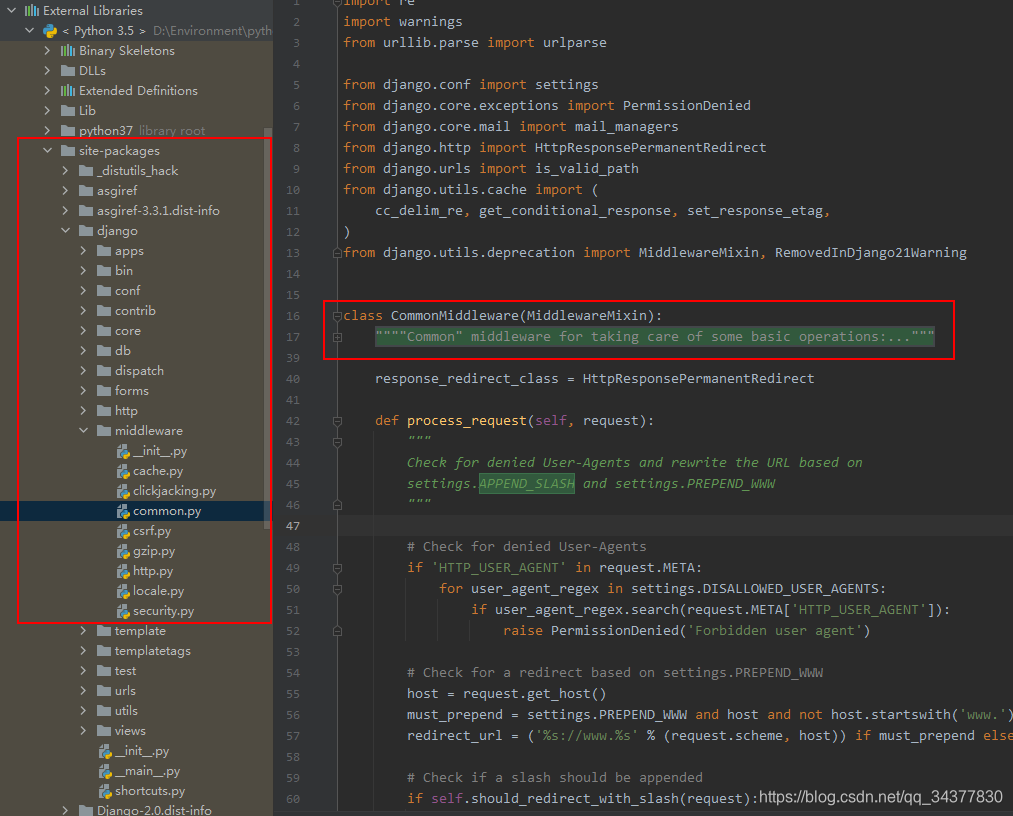Collapse the django folder arrow
This screenshot has width=1013, height=816.
pyautogui.click(x=65, y=231)
